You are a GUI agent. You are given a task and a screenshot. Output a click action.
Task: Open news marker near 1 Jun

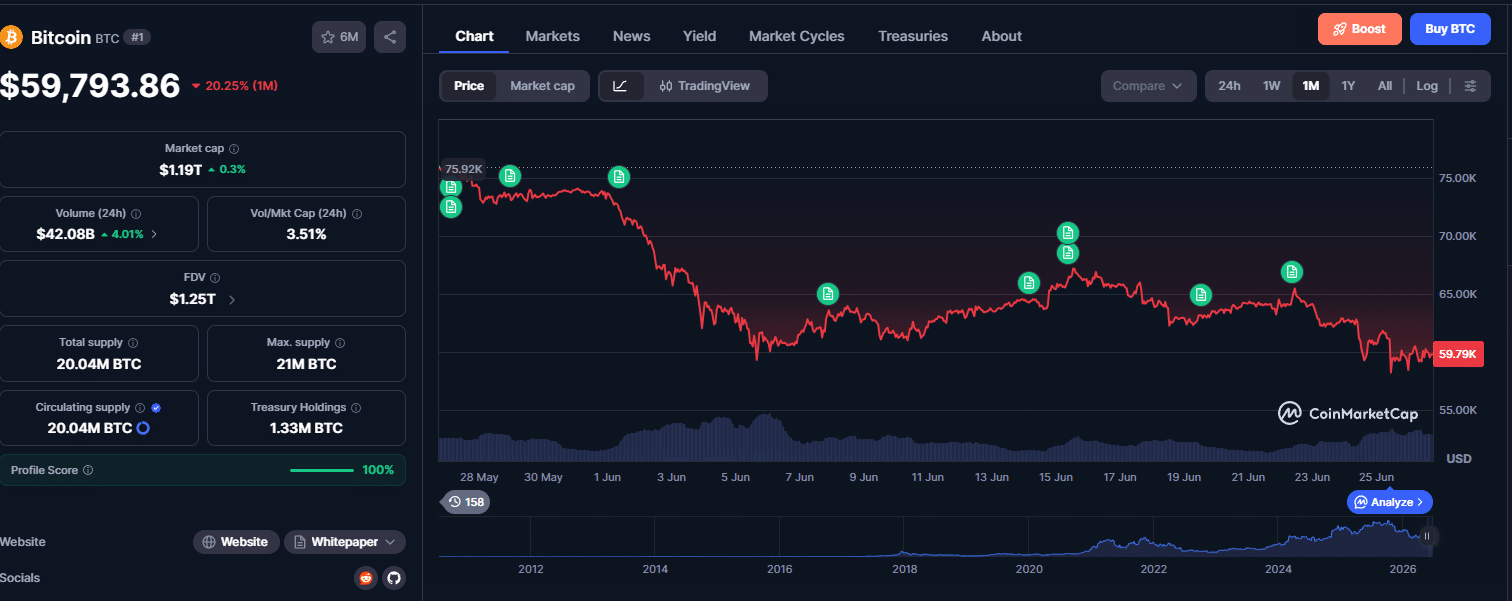619,177
